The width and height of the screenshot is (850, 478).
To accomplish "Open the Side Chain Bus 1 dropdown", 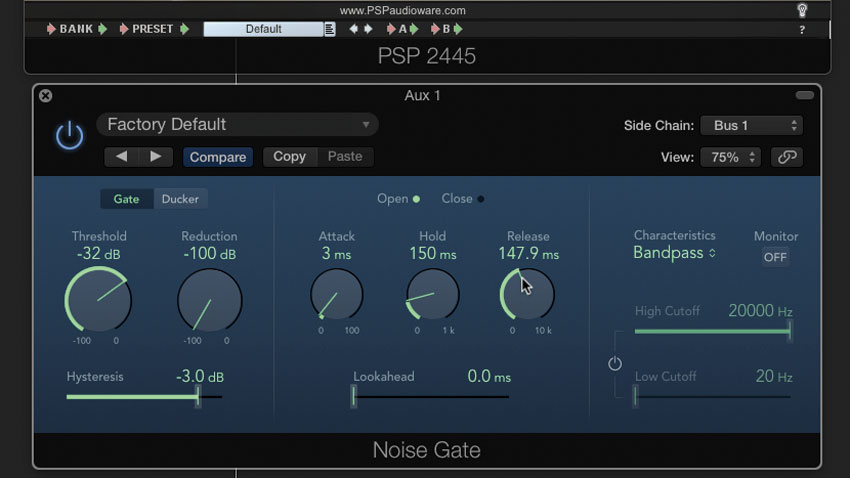I will [751, 125].
